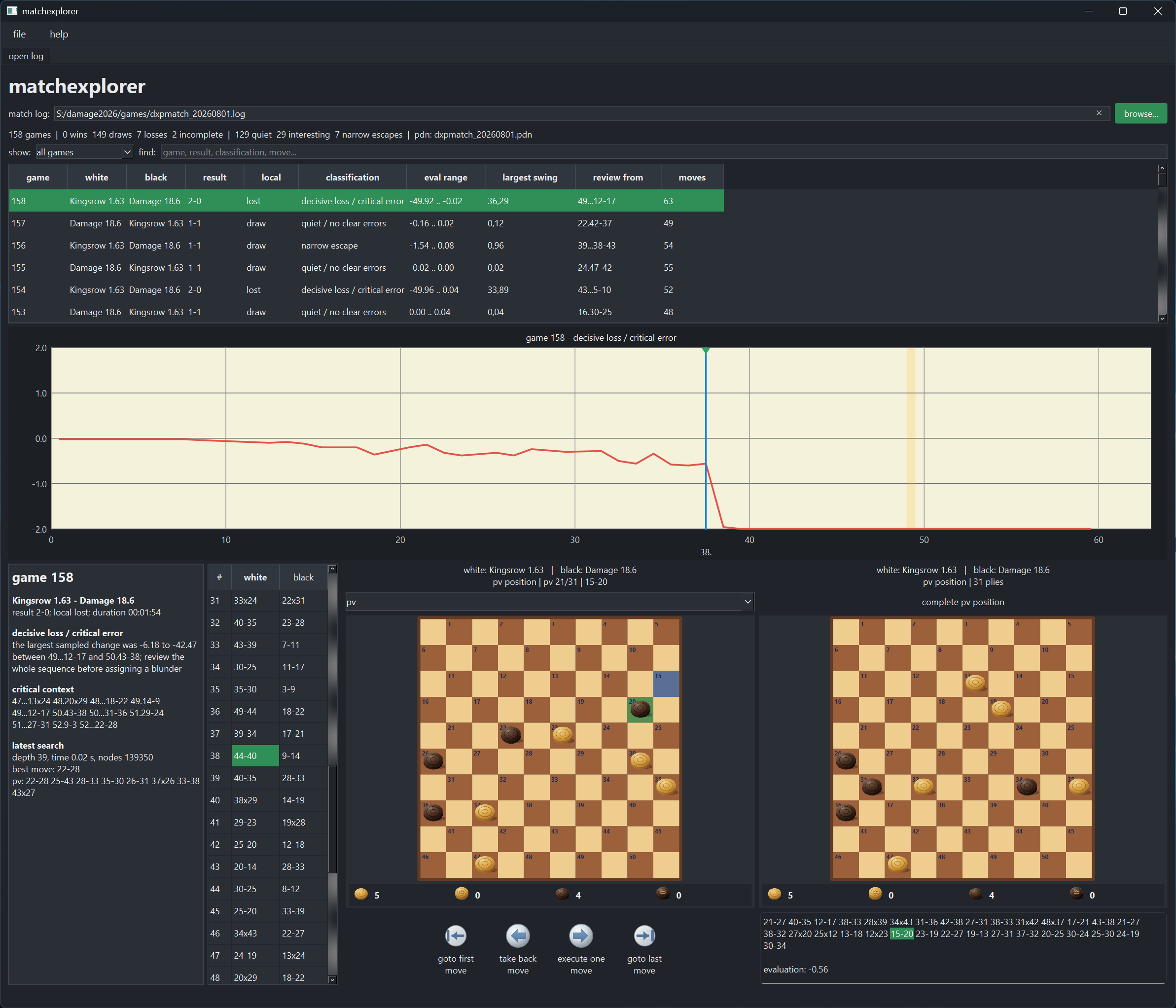Click the matchexplorer app icon in title bar
The image size is (1176, 1008).
pyautogui.click(x=12, y=11)
